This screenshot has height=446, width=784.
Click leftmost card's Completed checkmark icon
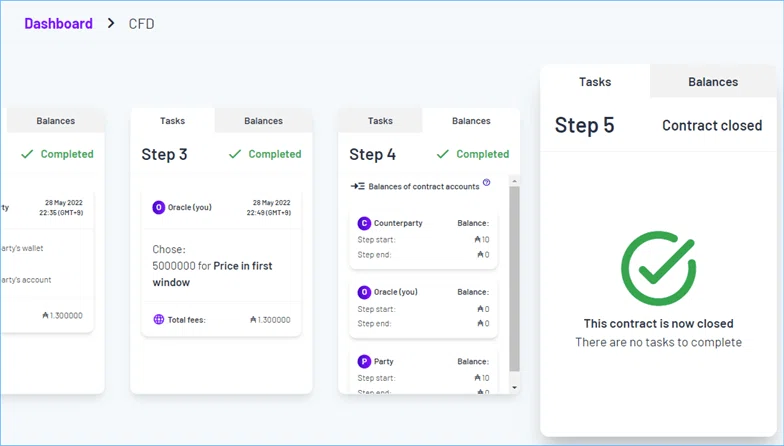(28, 154)
